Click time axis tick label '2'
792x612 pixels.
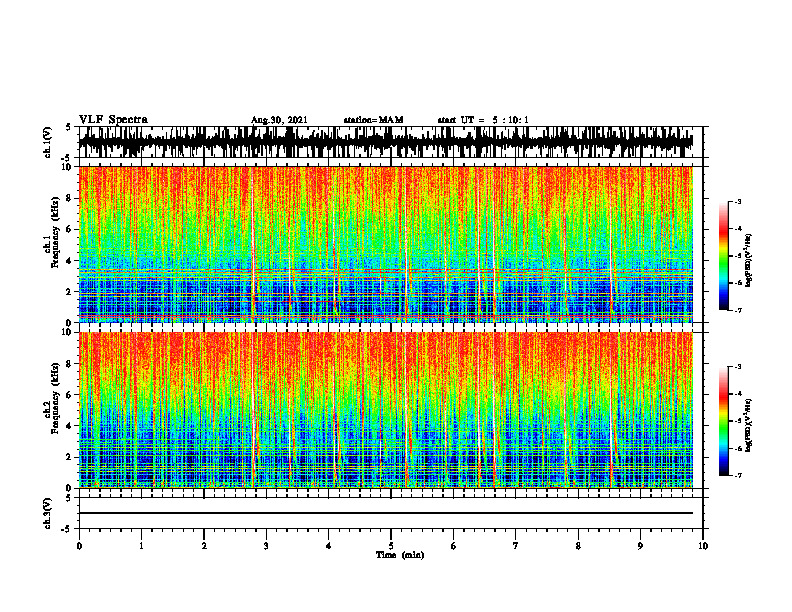(x=204, y=546)
